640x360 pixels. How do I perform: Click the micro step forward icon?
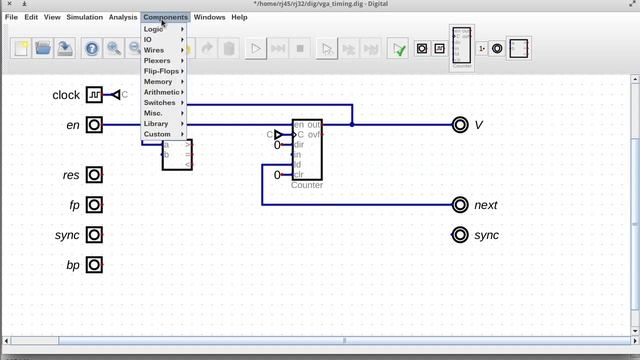[x=349, y=49]
